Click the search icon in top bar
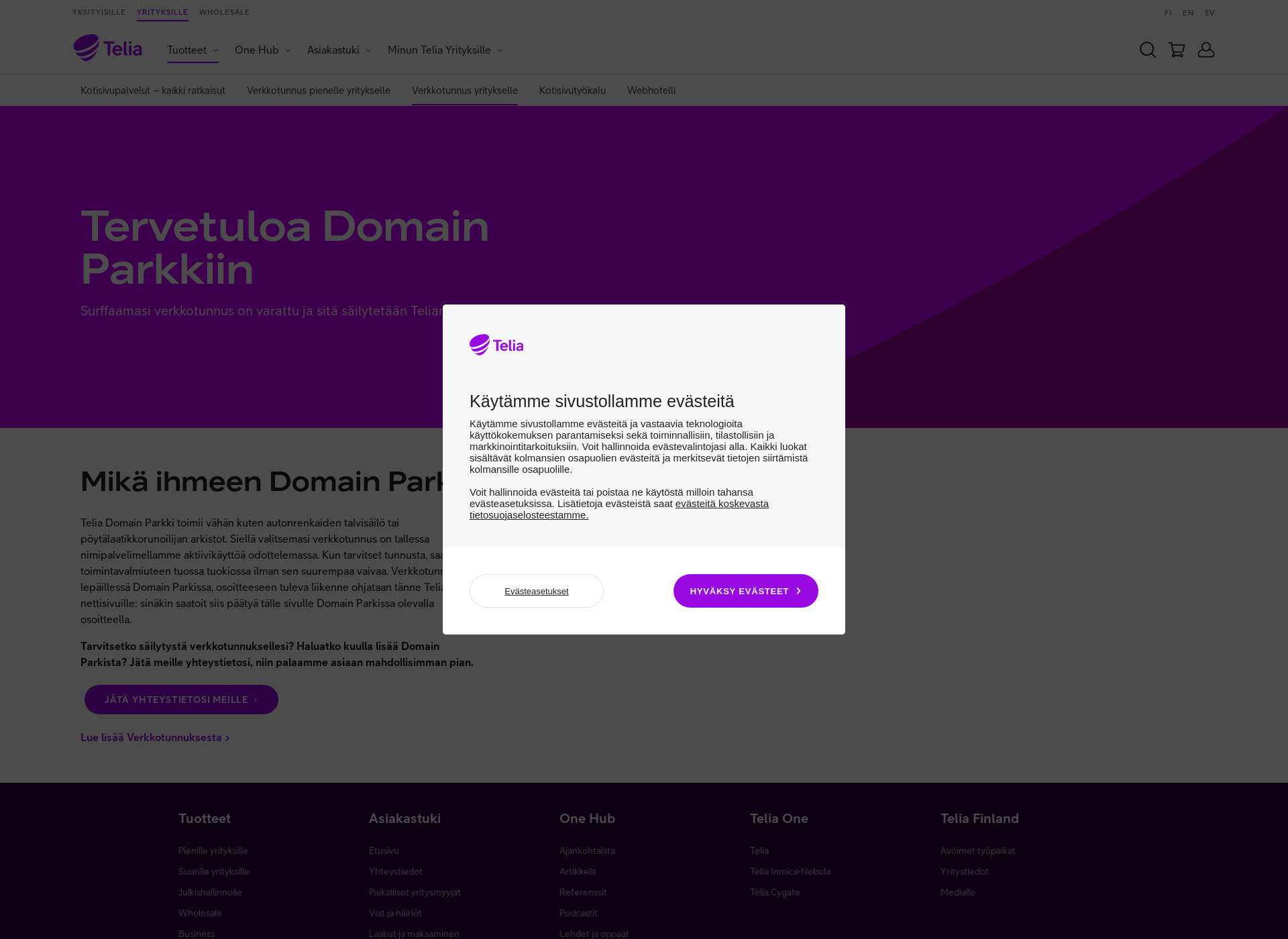1288x939 pixels. (x=1148, y=49)
